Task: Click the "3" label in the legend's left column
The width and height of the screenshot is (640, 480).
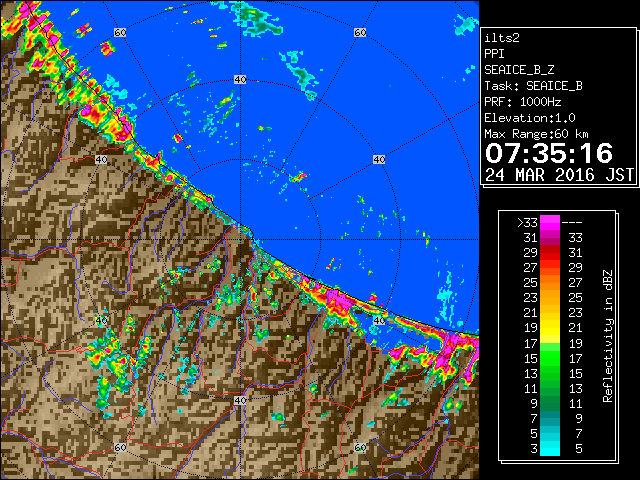Action: click(534, 449)
